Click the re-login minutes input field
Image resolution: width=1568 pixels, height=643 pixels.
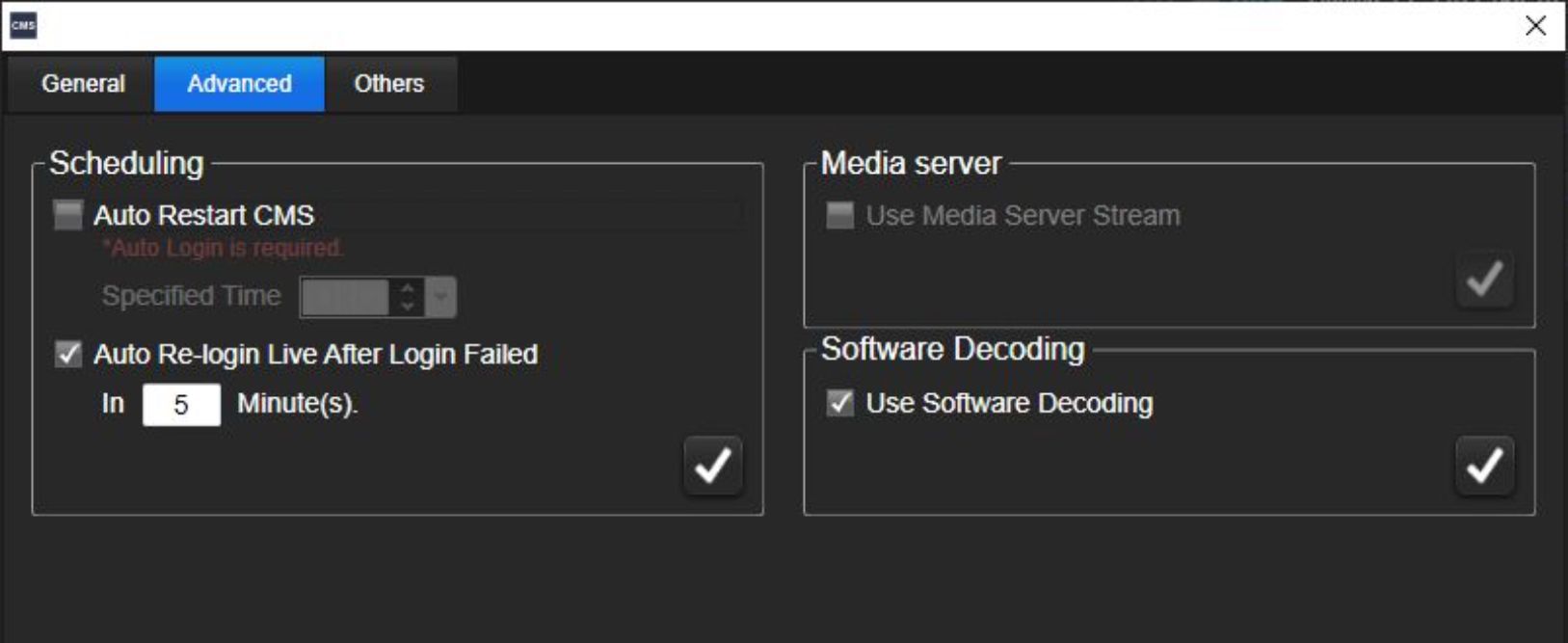[181, 405]
